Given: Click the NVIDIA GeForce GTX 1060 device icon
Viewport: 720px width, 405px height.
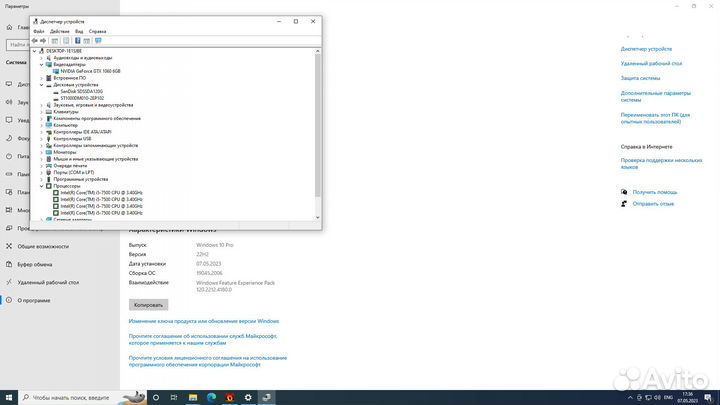Looking at the screenshot, I should pyautogui.click(x=56, y=71).
